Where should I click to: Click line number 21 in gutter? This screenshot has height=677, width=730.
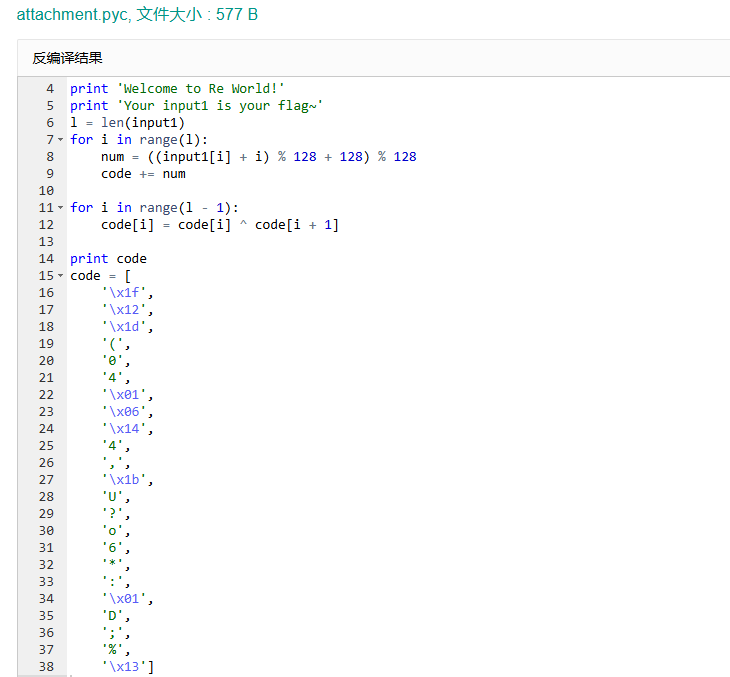coord(46,377)
